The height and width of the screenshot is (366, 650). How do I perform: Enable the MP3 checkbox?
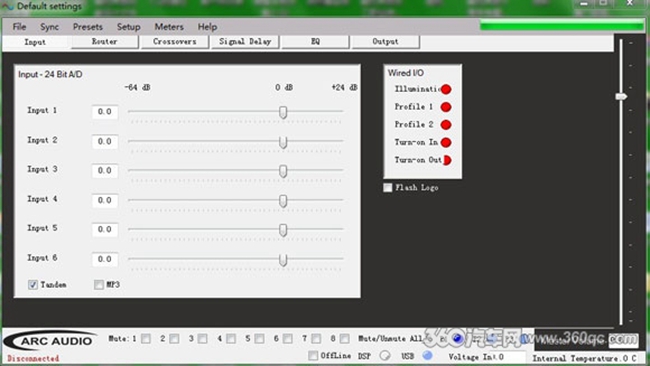99,284
